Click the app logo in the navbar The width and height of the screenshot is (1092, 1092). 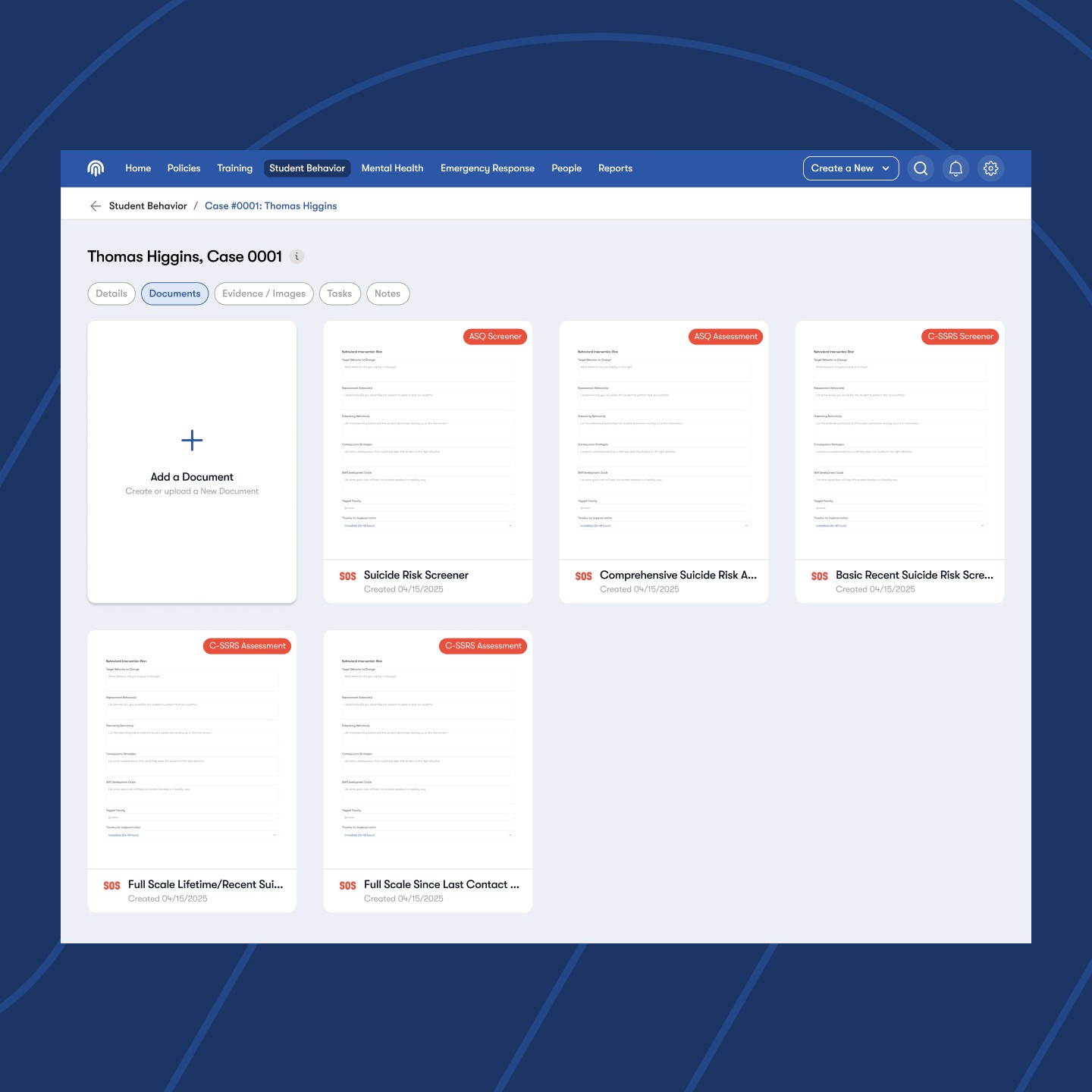click(95, 168)
